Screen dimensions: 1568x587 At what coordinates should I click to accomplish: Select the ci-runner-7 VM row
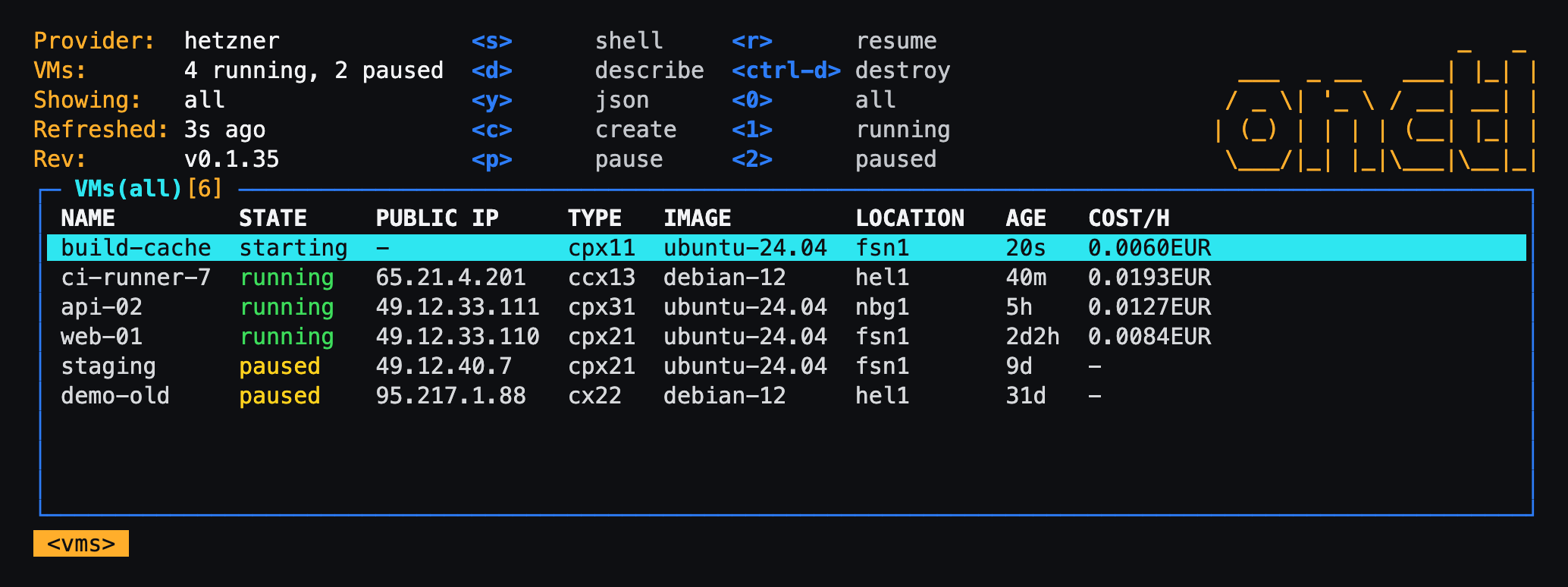pos(786,278)
